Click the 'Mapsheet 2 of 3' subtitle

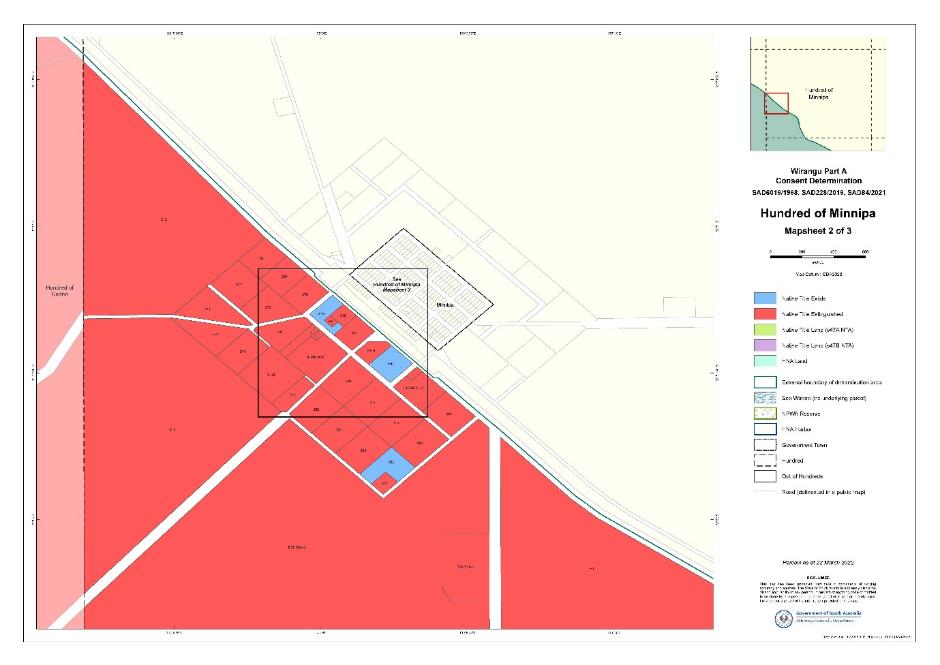click(818, 231)
